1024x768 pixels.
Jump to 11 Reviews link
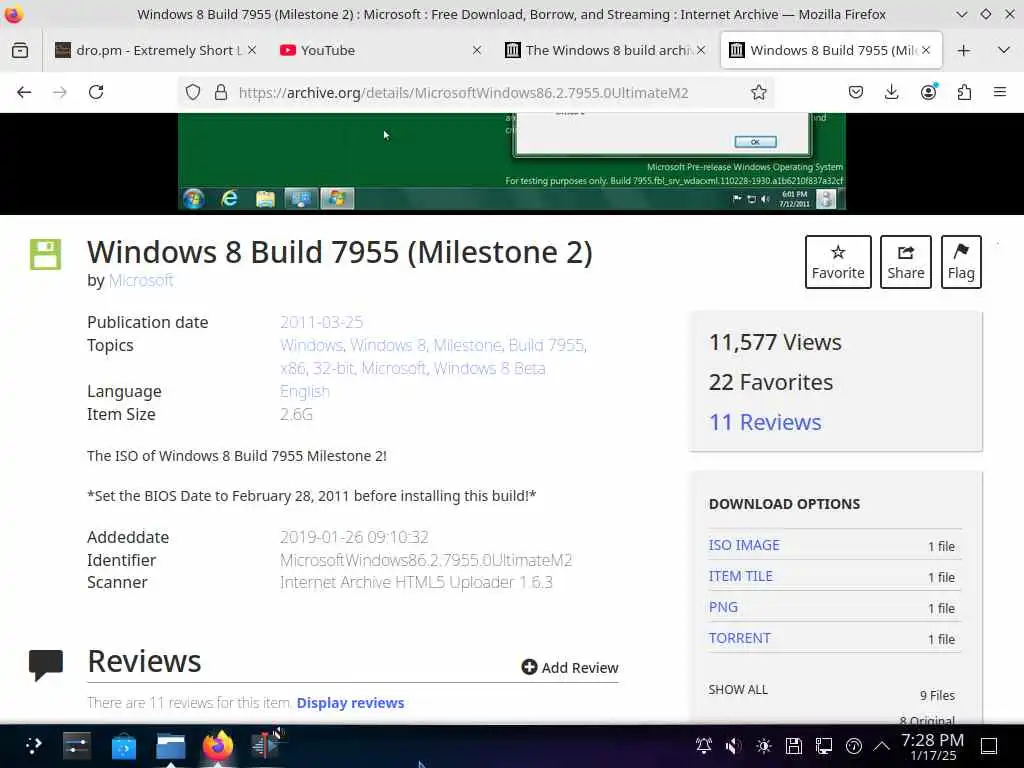tap(765, 422)
